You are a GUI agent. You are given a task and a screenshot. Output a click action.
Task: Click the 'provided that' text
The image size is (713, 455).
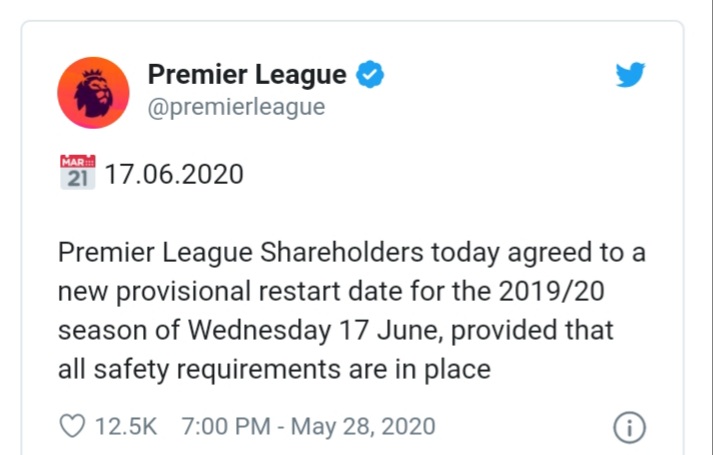click(x=532, y=330)
